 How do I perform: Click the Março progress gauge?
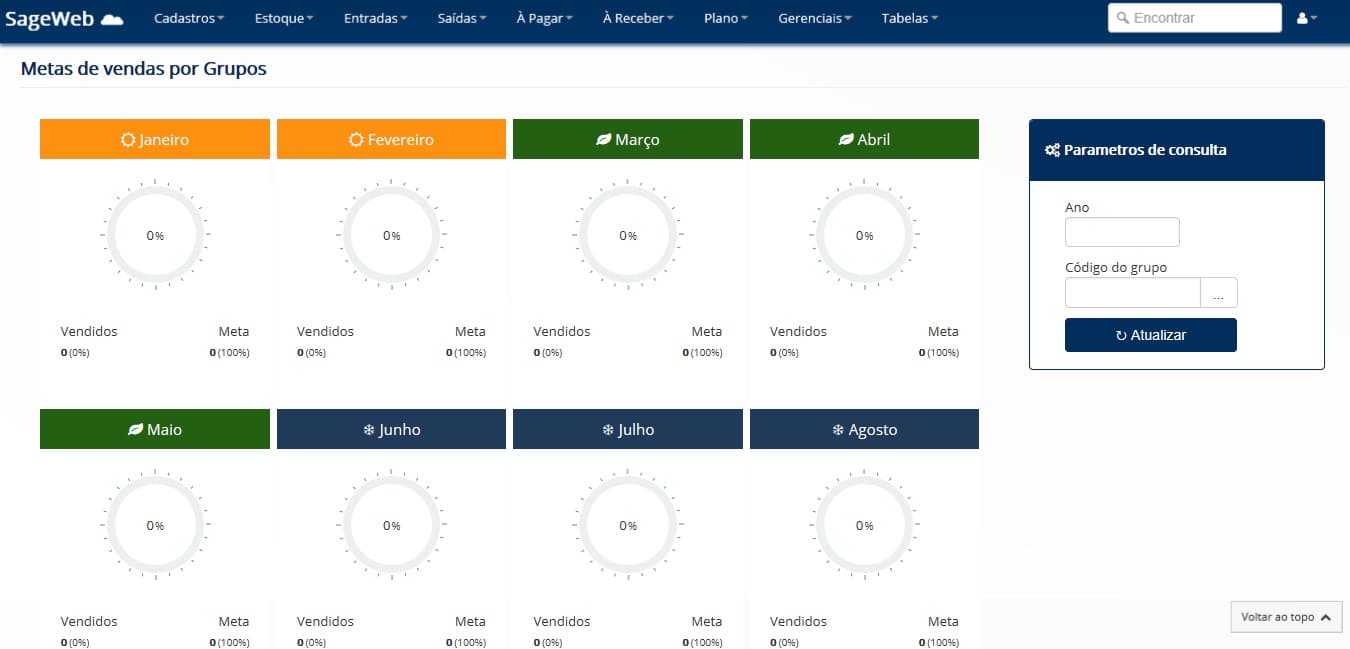(x=628, y=236)
